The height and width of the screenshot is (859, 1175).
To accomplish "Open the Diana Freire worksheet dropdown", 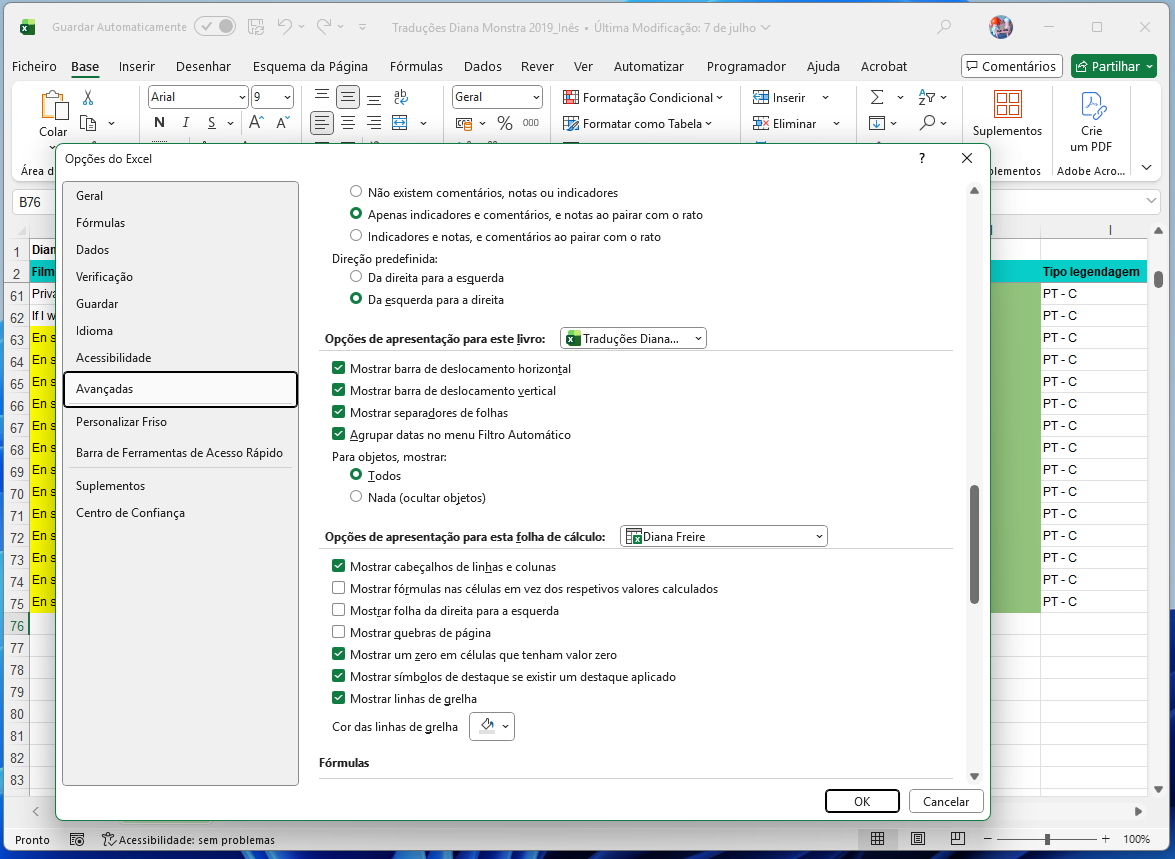I will click(724, 537).
